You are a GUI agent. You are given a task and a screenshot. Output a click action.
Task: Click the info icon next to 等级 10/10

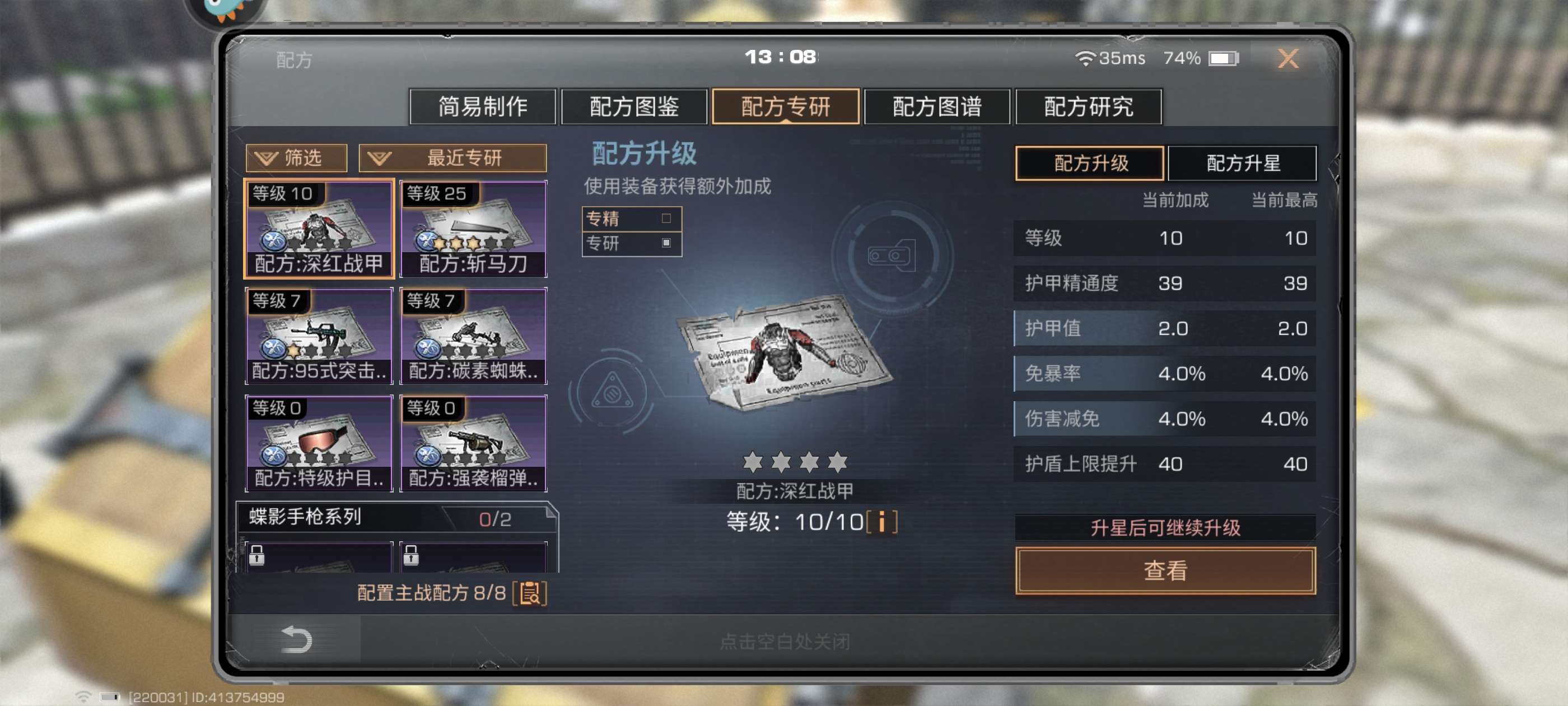881,522
